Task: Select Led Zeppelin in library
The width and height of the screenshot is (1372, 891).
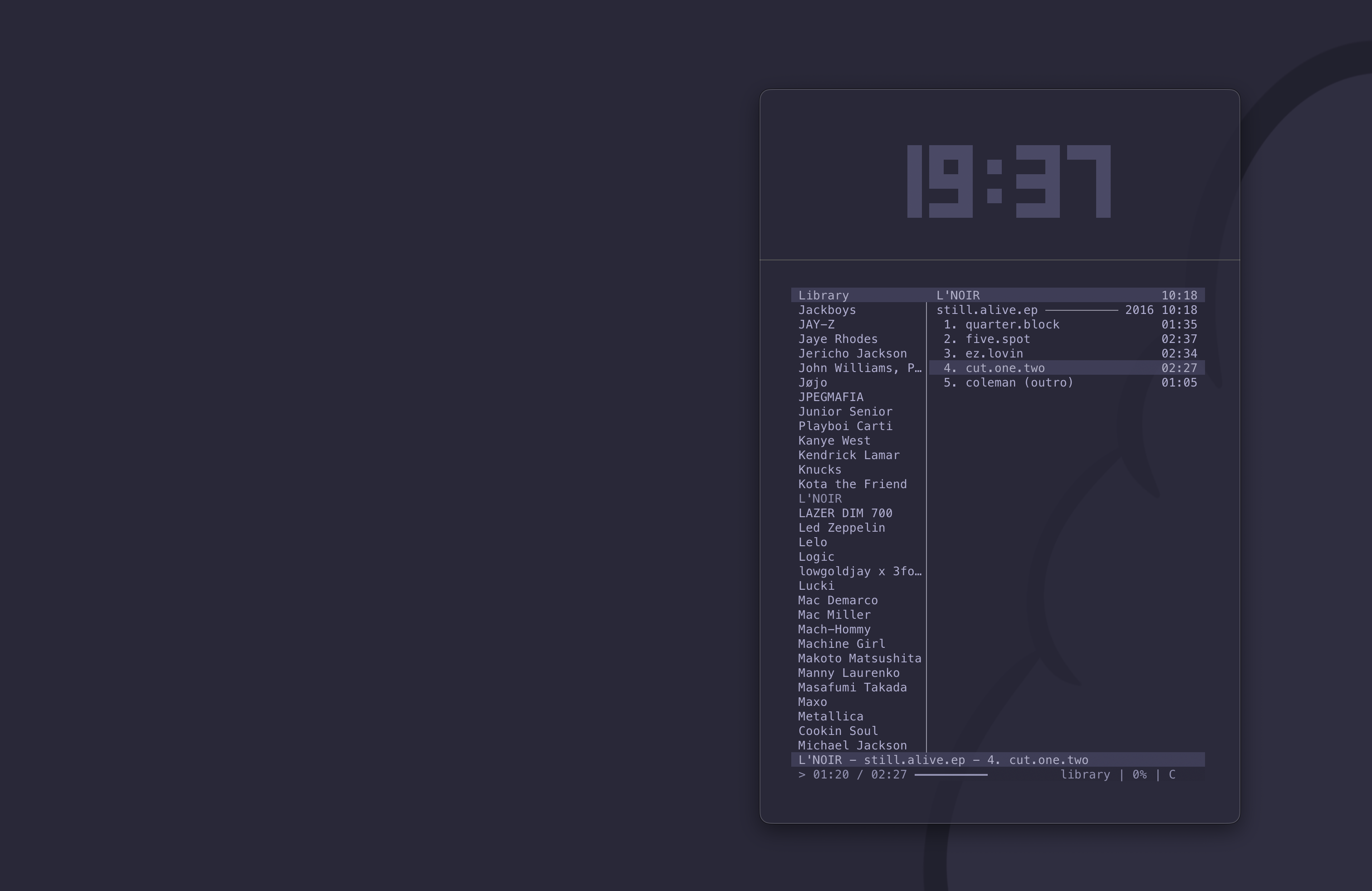Action: coord(841,528)
